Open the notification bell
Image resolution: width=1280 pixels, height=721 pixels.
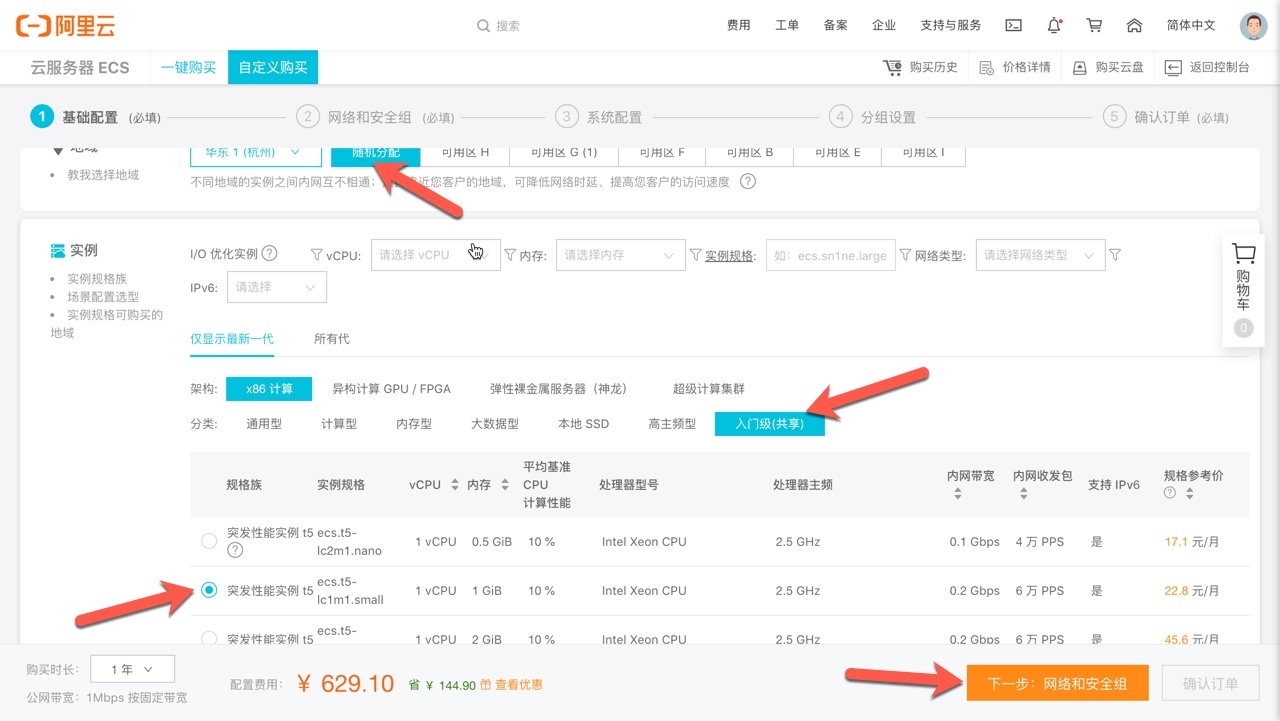click(x=1054, y=26)
